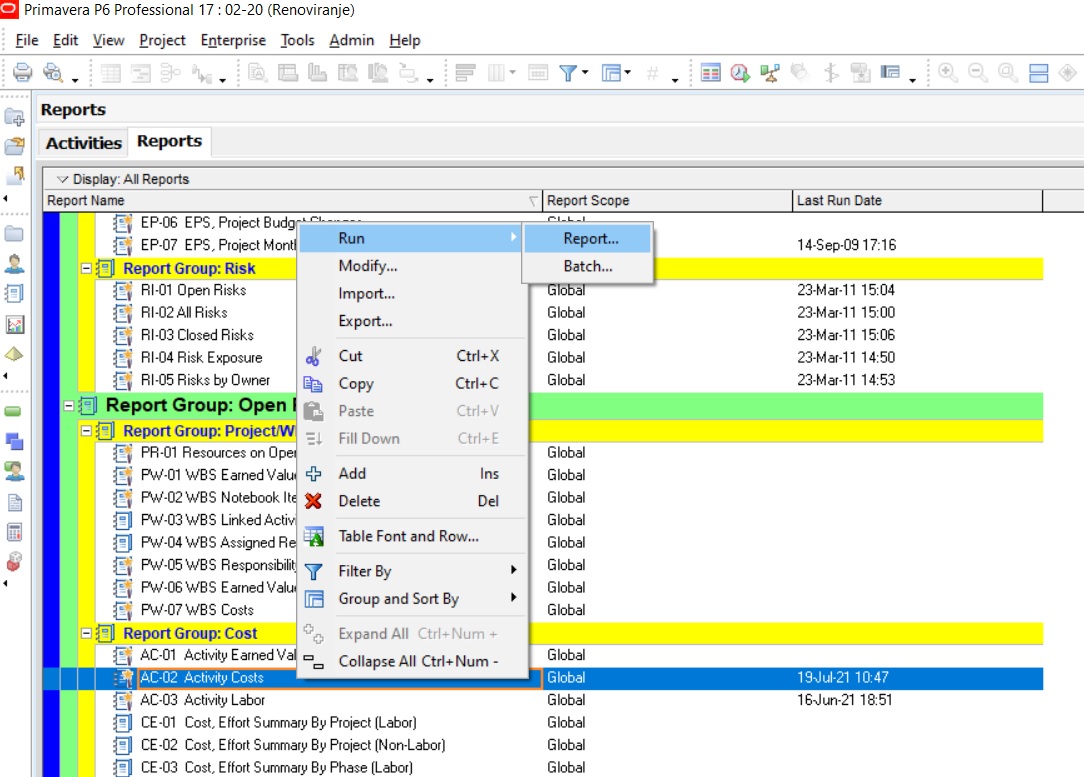Open the Tools menu

(297, 40)
